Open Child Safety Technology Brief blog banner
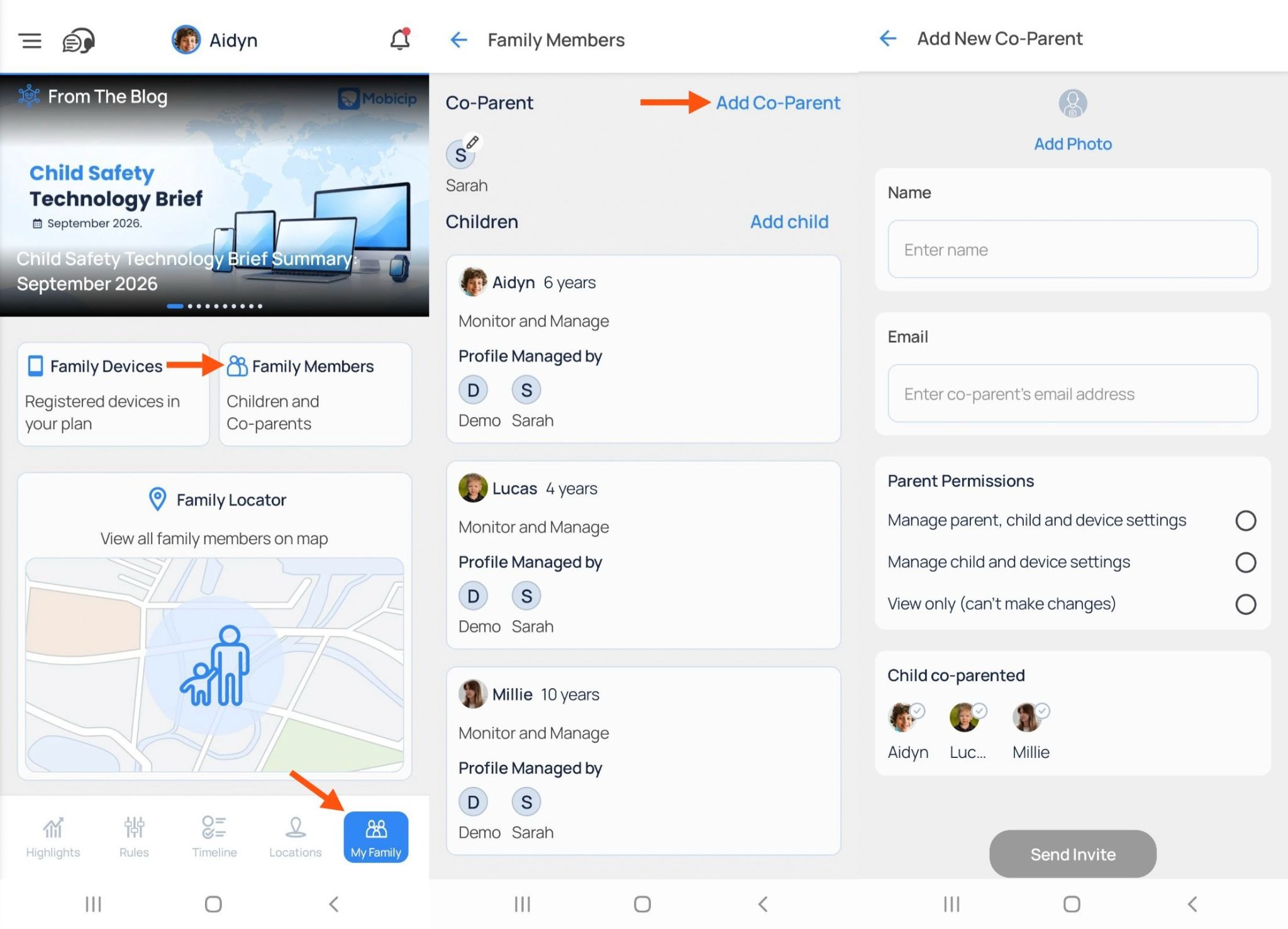This screenshot has width=1288, height=929. pos(214,196)
